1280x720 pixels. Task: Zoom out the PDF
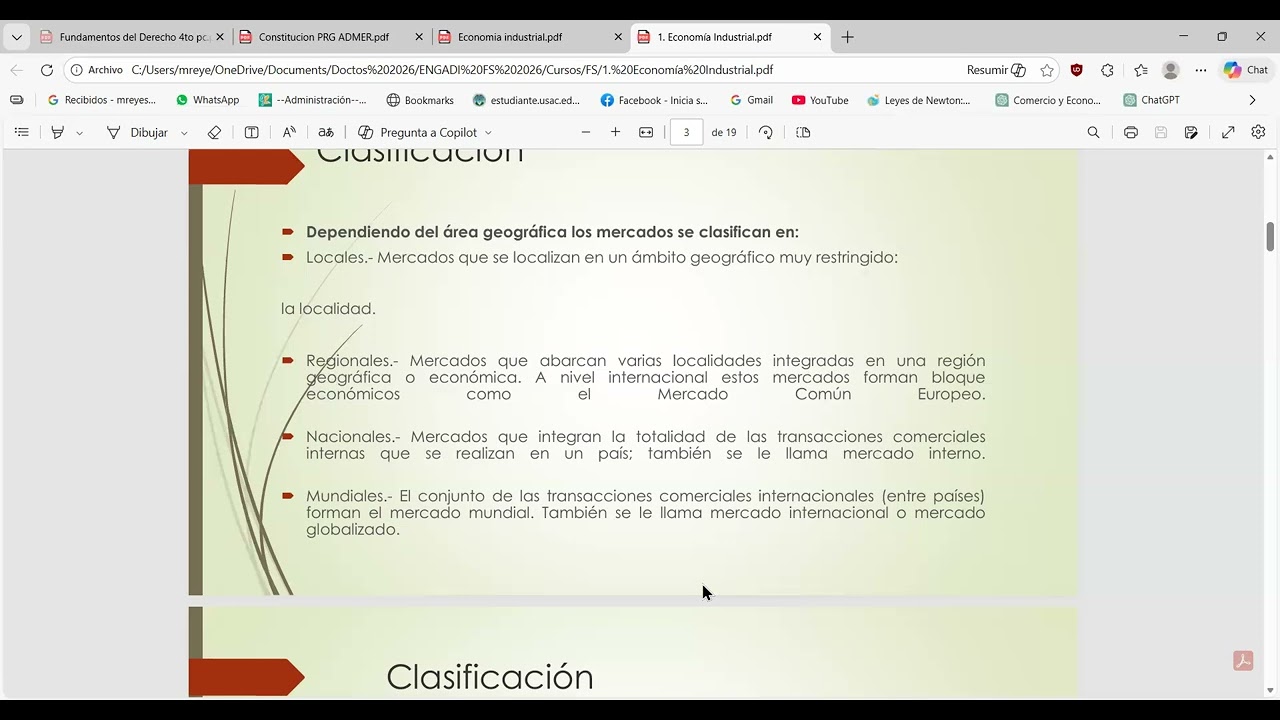[586, 132]
